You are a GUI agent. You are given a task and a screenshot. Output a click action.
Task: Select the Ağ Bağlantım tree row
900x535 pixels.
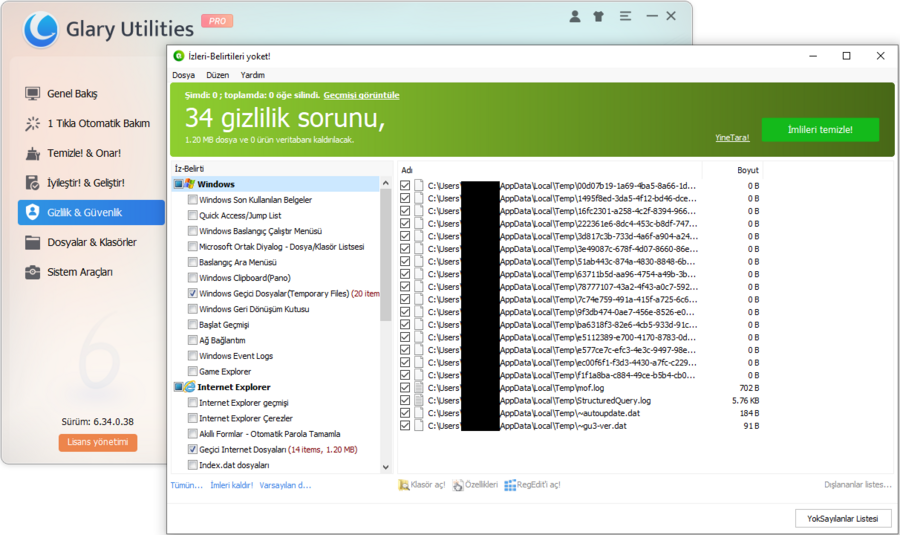tap(222, 340)
